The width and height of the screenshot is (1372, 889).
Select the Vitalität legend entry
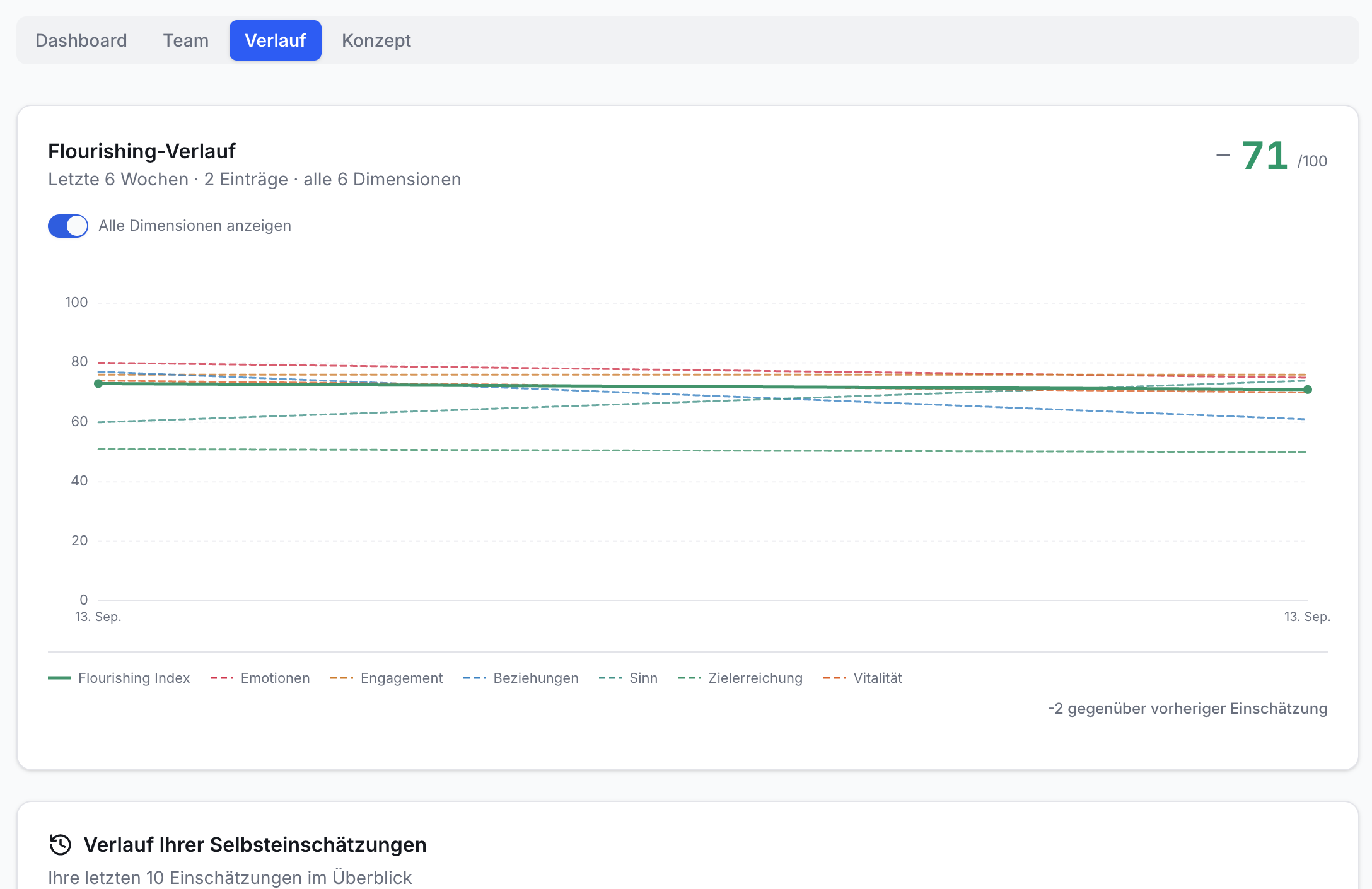click(x=863, y=678)
